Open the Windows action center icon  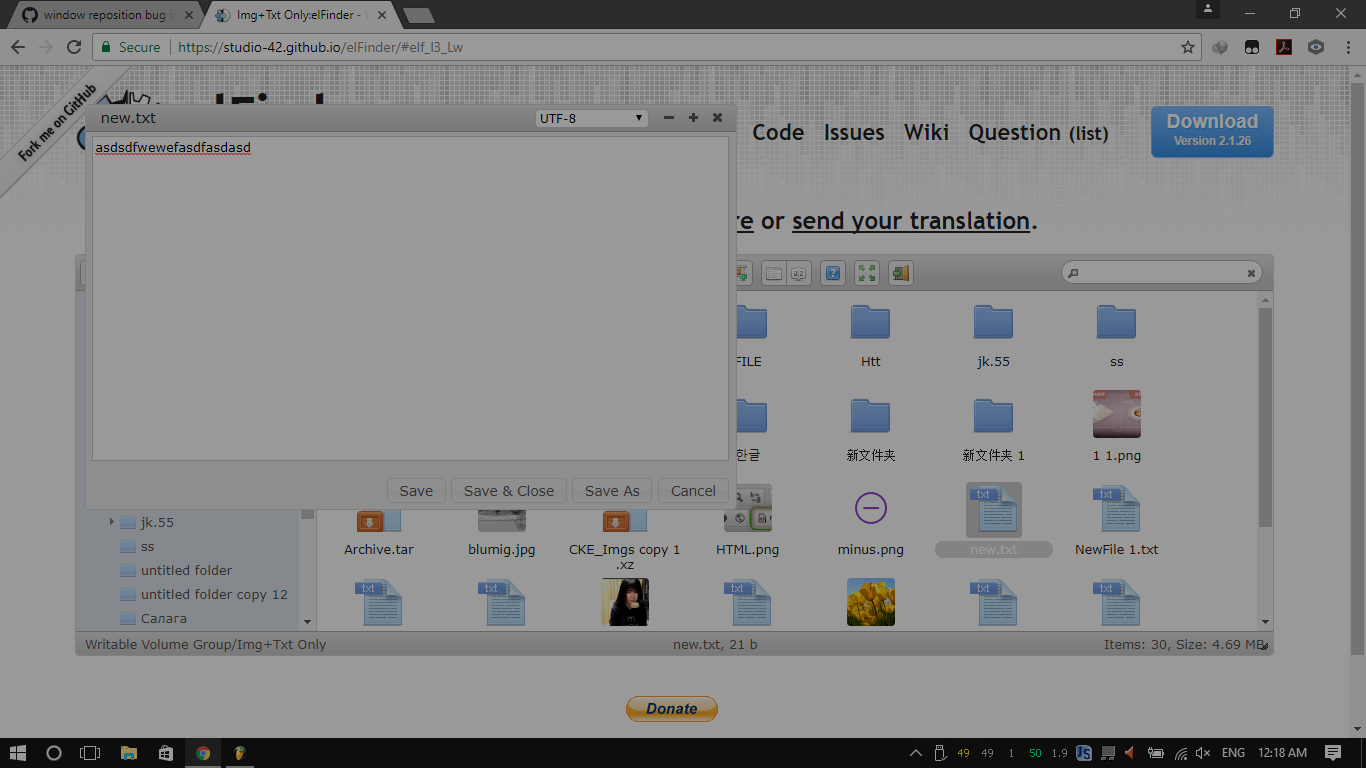(x=1333, y=753)
